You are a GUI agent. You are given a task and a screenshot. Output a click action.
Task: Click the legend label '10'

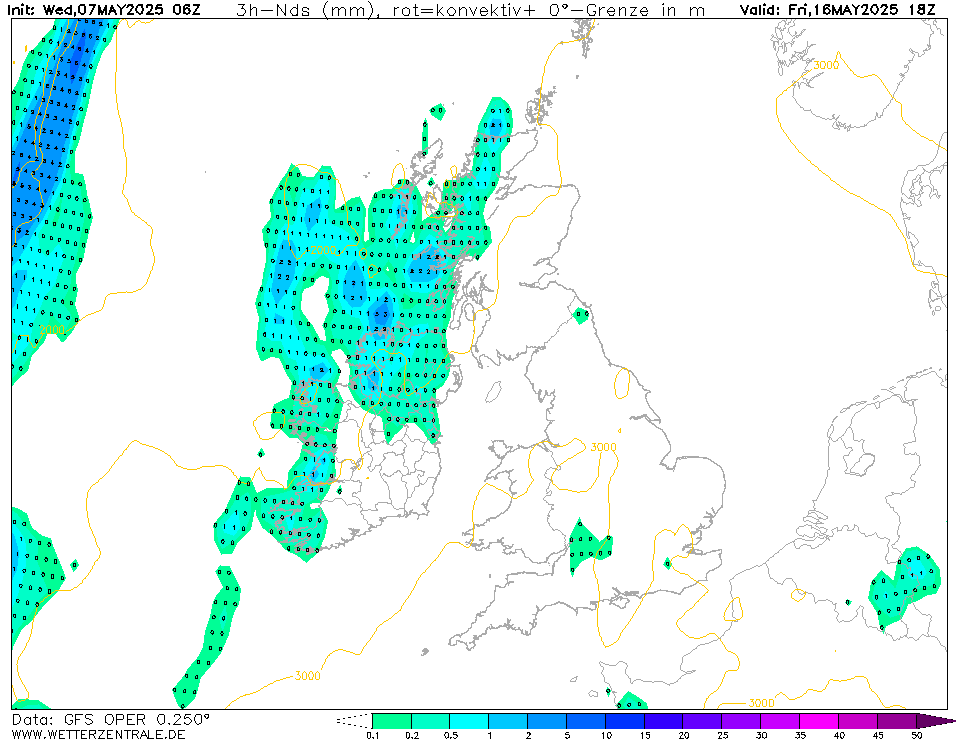(606, 735)
